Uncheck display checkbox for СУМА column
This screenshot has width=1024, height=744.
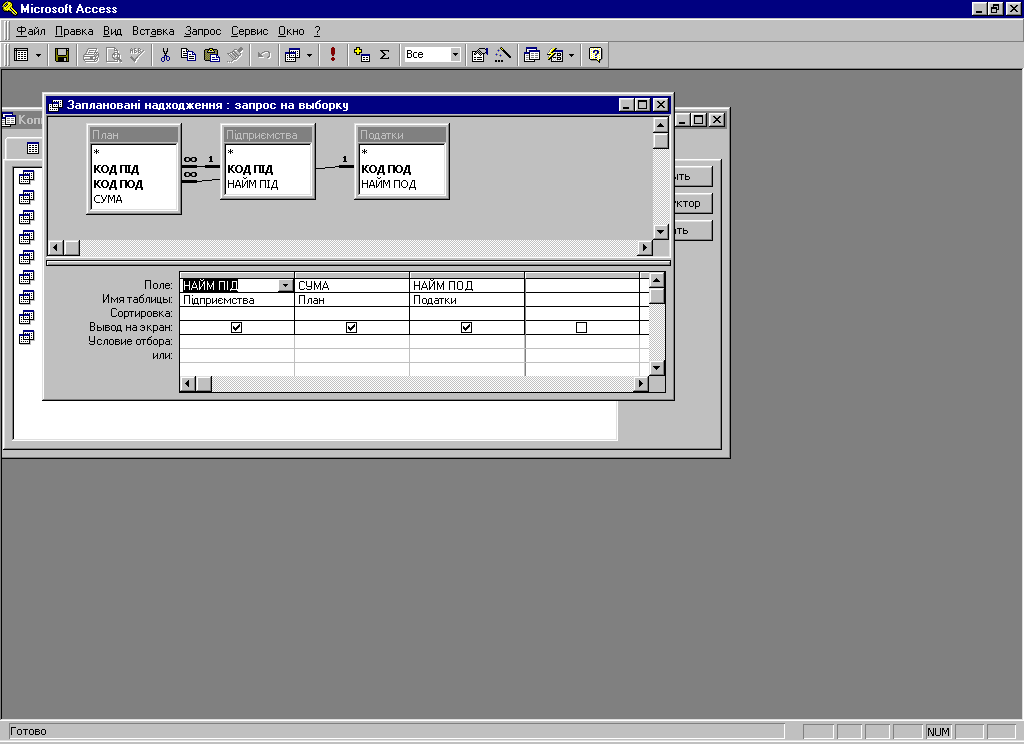point(351,327)
